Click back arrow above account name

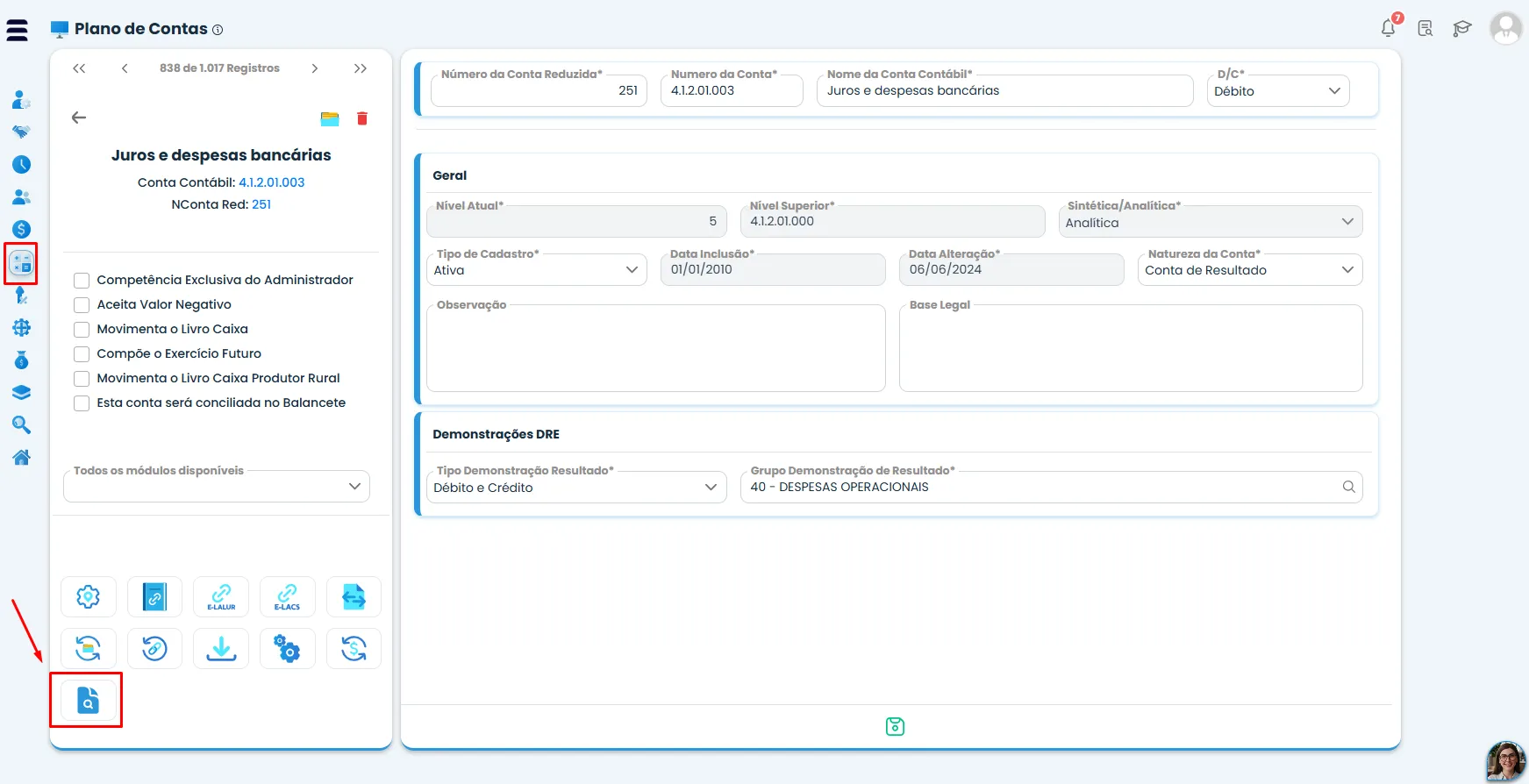(x=79, y=118)
